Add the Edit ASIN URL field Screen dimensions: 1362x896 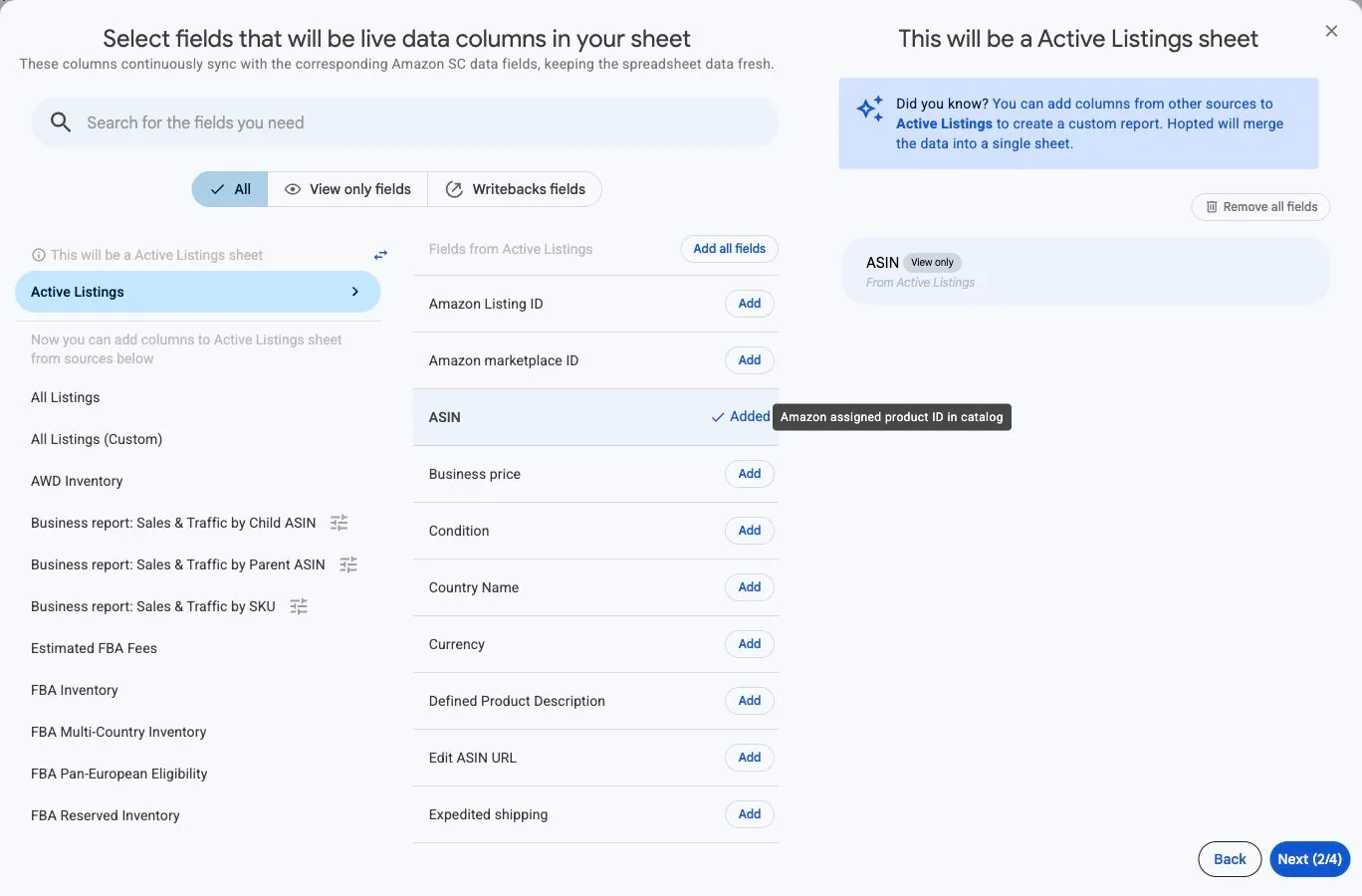[x=750, y=758]
